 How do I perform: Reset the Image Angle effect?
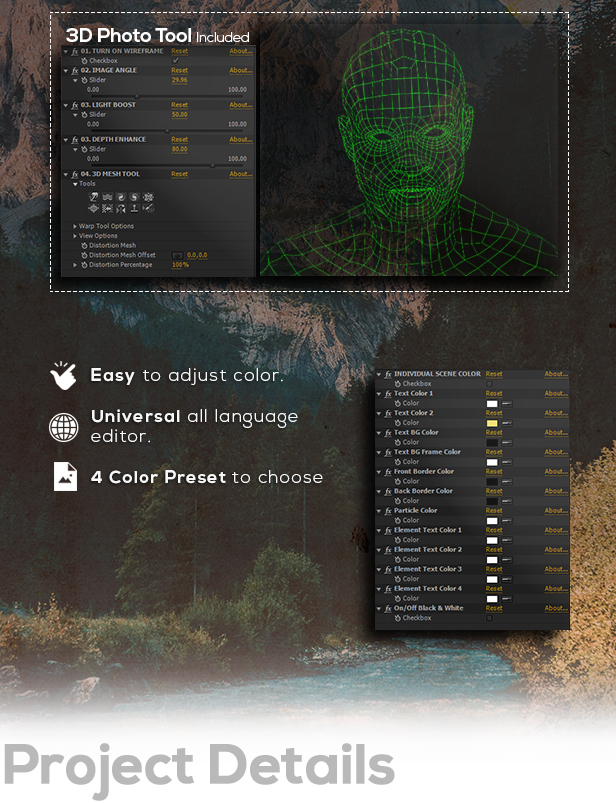coord(179,71)
